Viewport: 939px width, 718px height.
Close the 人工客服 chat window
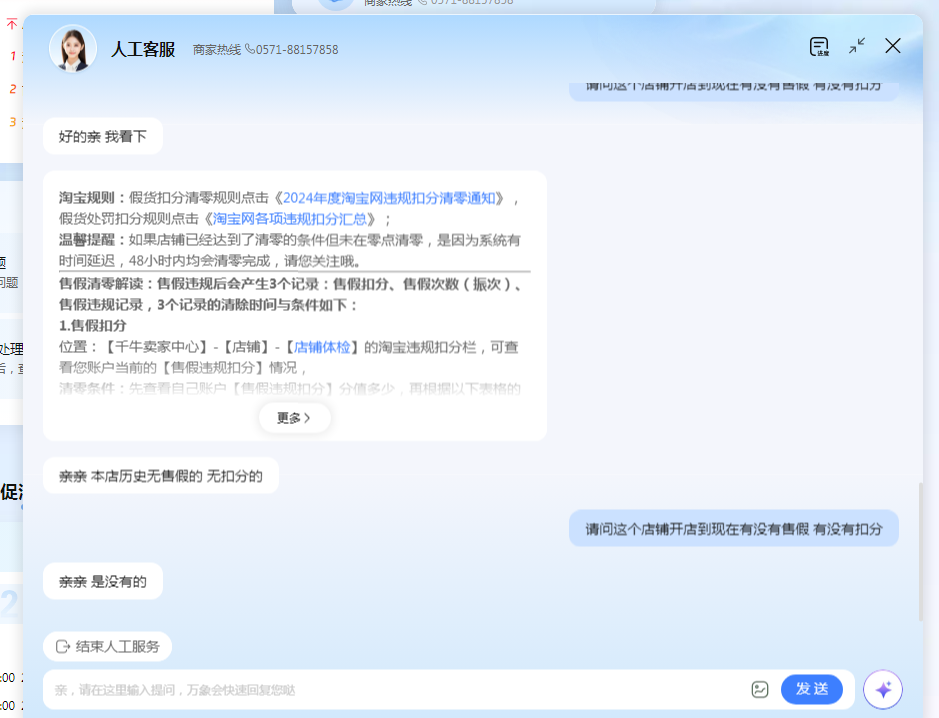tap(892, 46)
